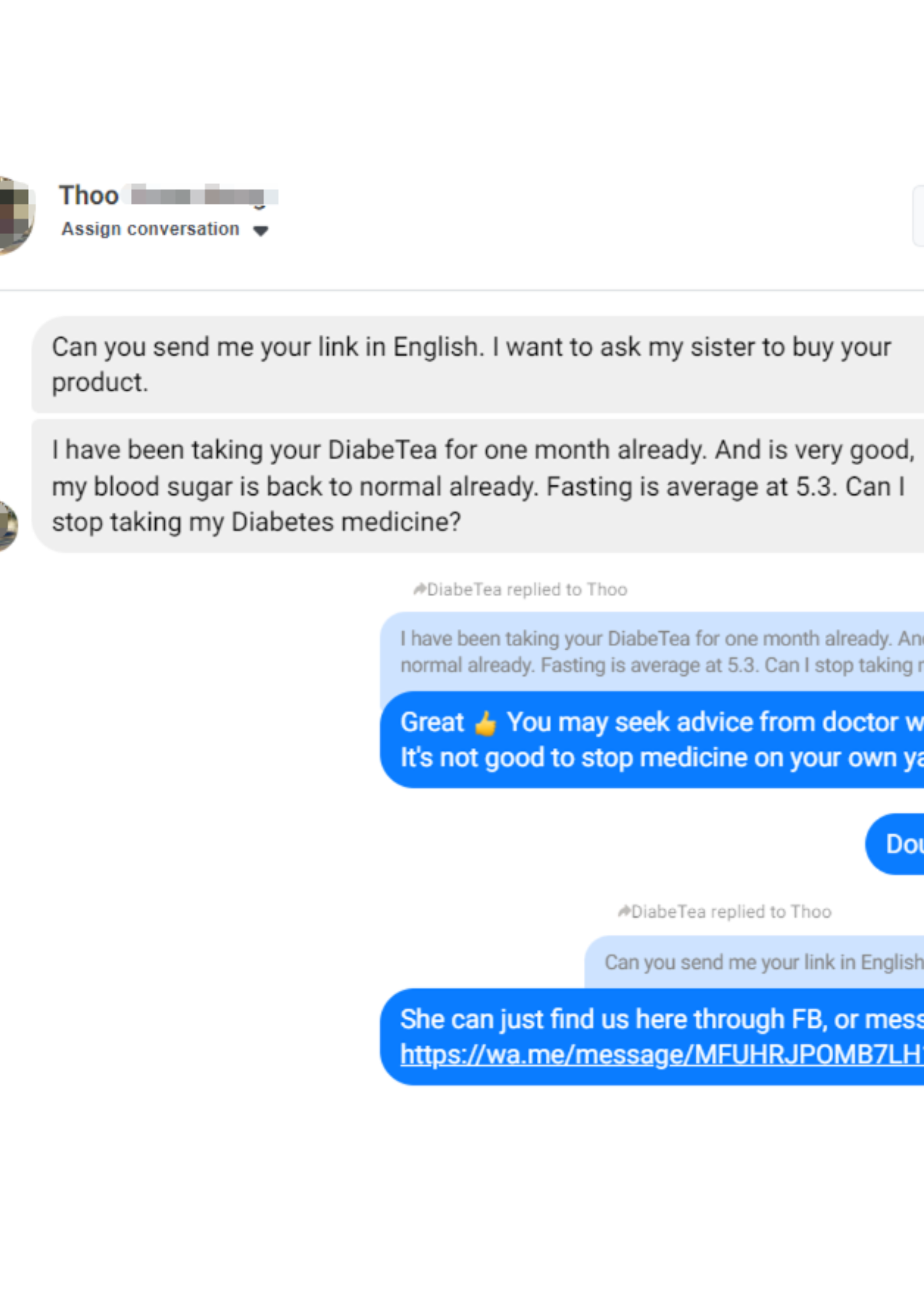Click 'DiabeTea replied to Thoo' text above English link quote
924x1307 pixels.
(x=731, y=912)
